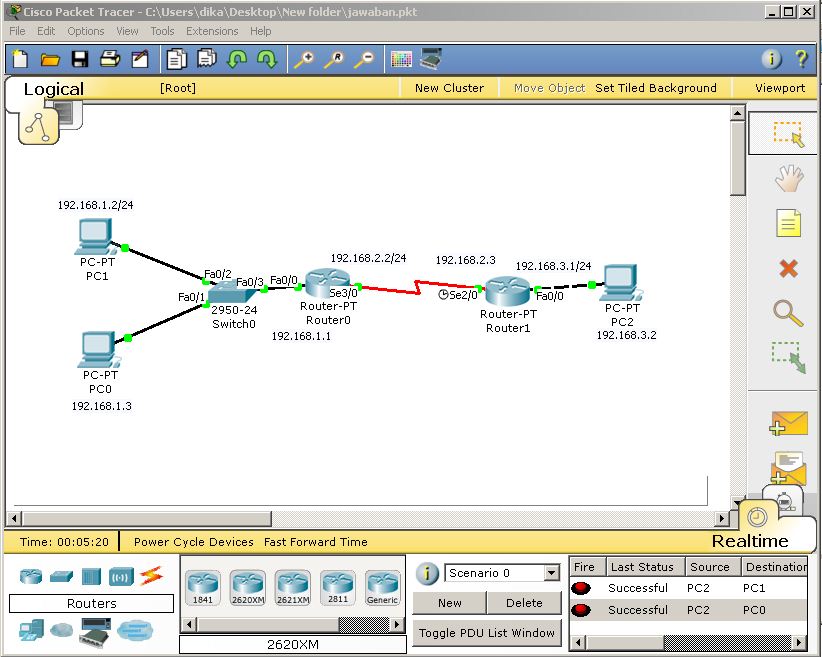Open the drawing palette icon

pos(401,59)
